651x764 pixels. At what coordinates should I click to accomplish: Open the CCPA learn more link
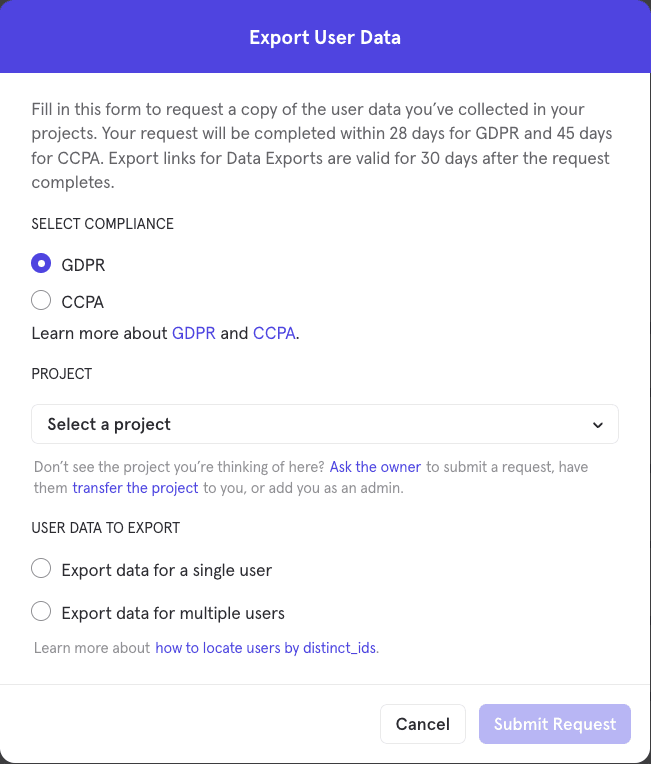click(x=274, y=333)
